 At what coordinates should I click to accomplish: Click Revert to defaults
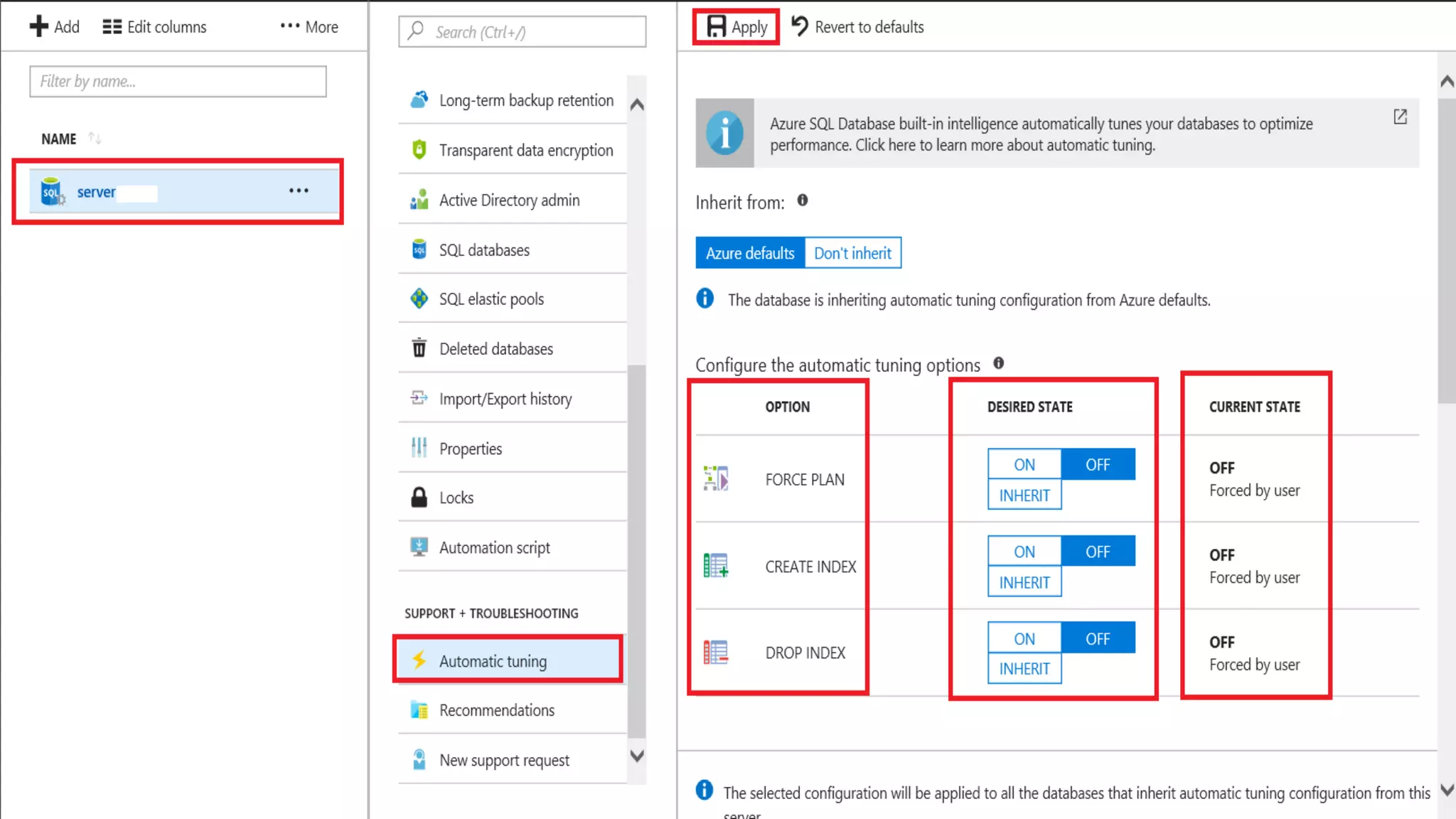857,27
